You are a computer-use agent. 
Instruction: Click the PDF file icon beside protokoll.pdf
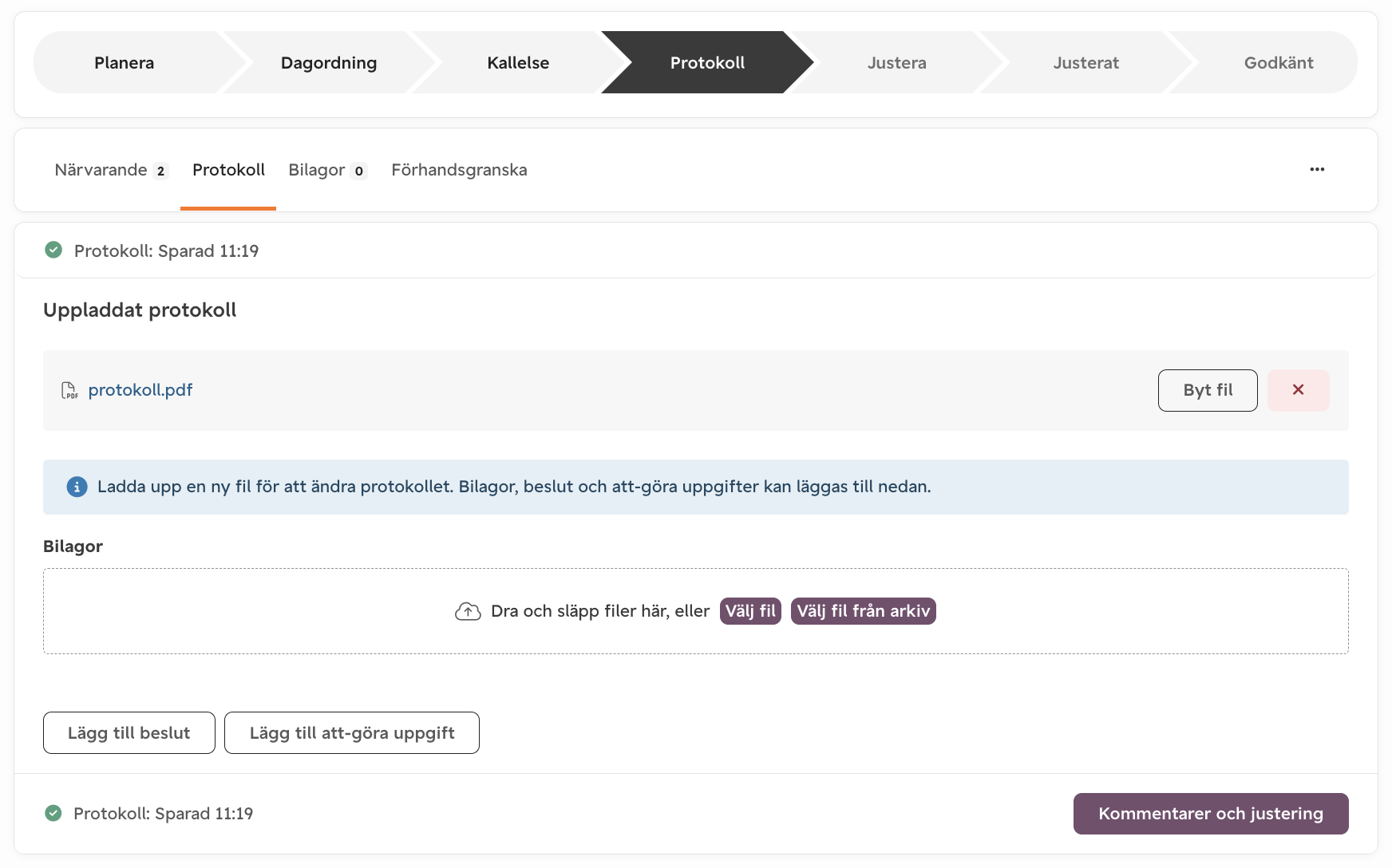pos(69,390)
